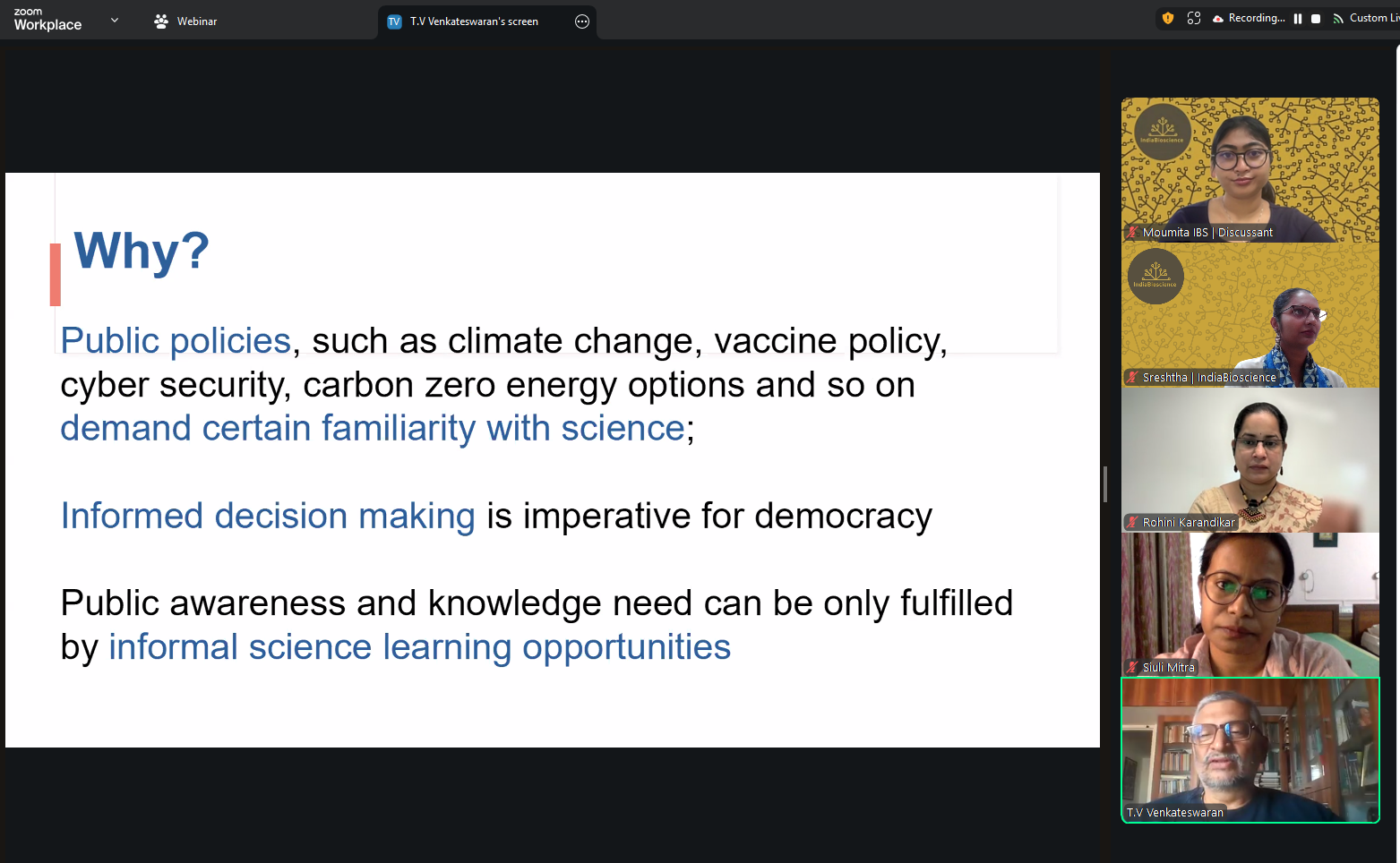Pause the cloud recording
This screenshot has height=863, width=1400.
coord(1297,19)
